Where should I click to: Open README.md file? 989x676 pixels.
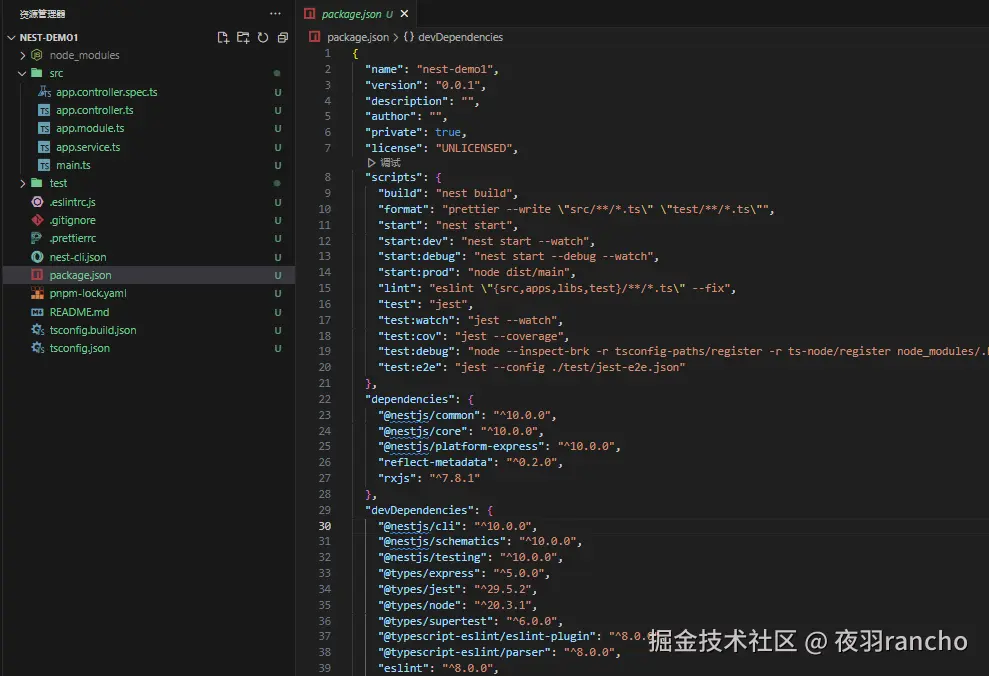(x=79, y=312)
